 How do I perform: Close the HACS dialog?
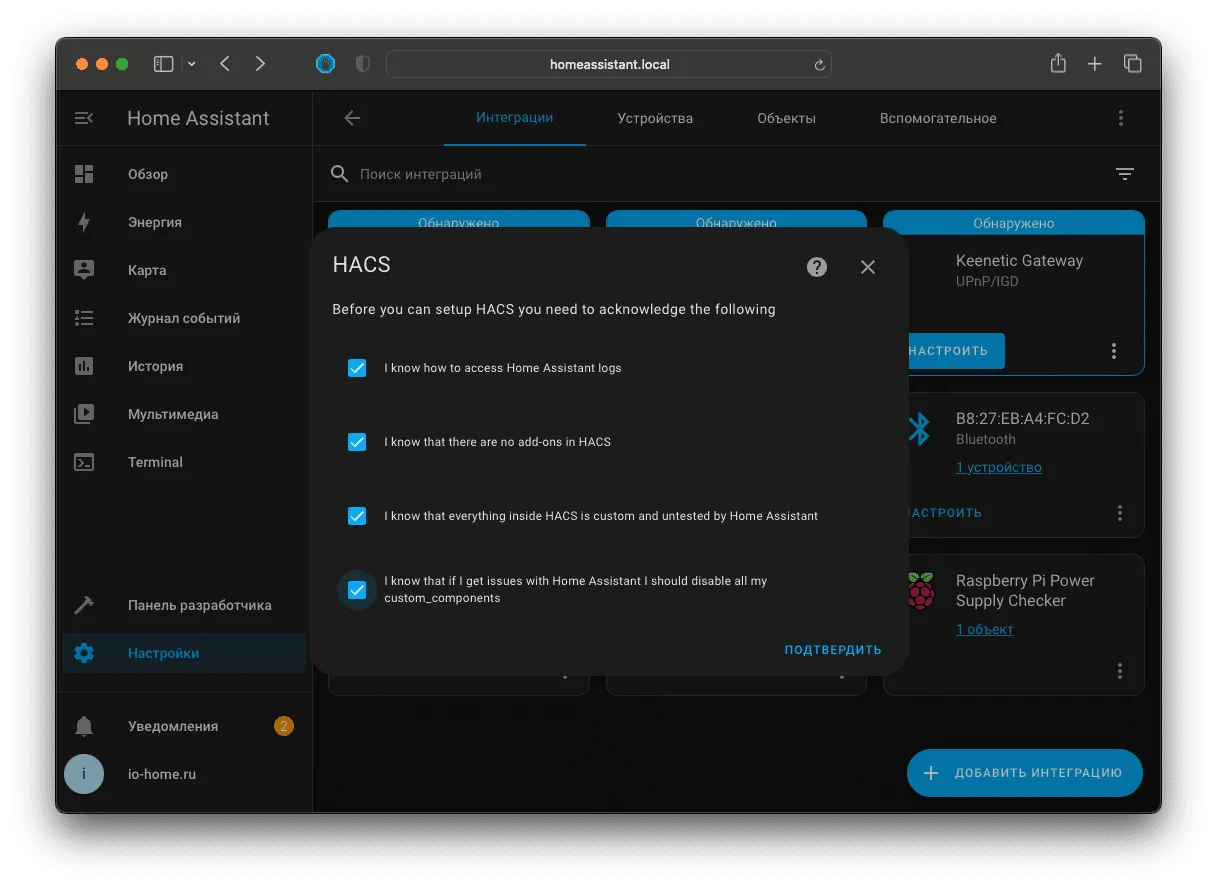[868, 267]
